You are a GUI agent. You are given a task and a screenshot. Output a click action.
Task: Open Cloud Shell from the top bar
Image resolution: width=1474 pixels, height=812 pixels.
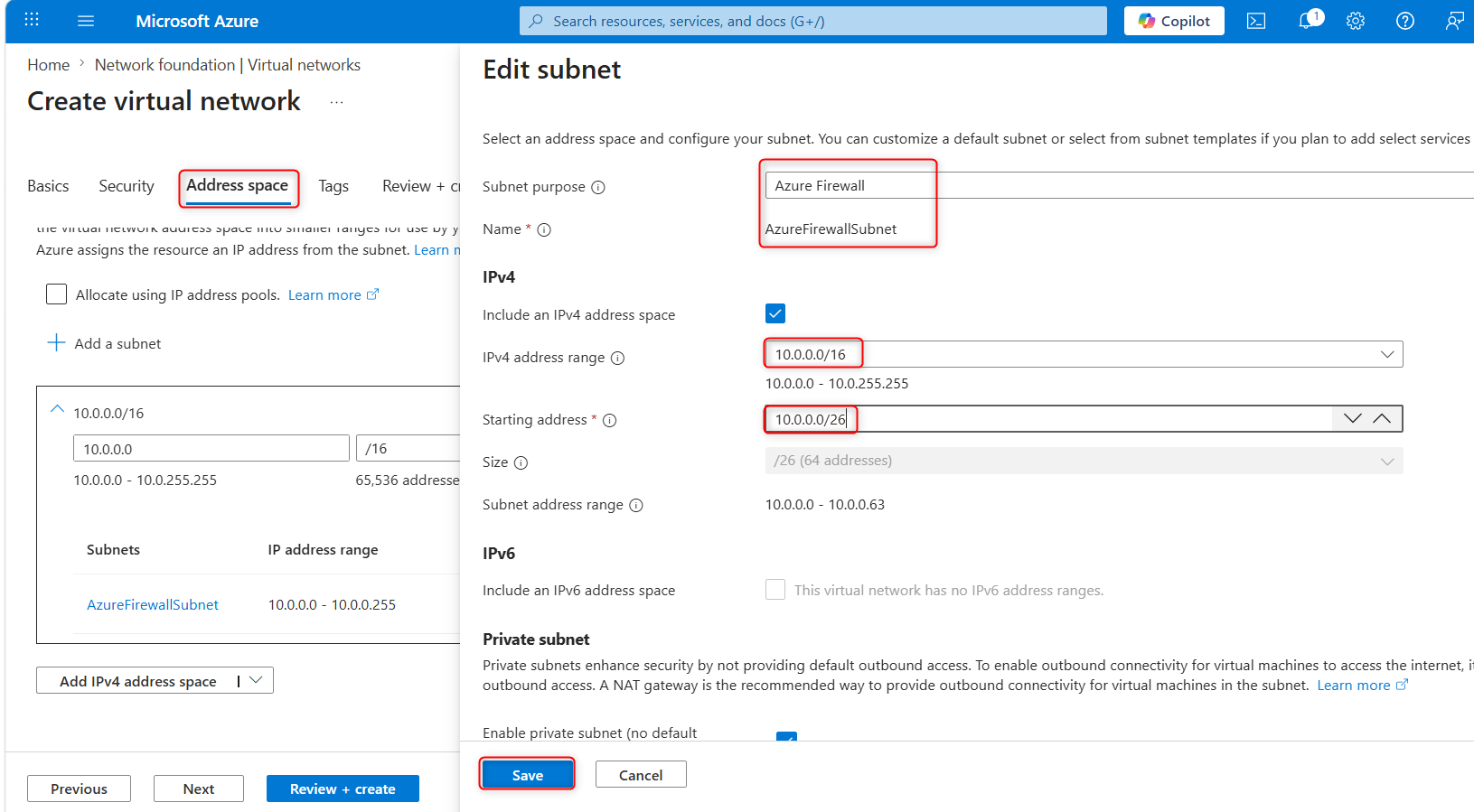(x=1256, y=21)
